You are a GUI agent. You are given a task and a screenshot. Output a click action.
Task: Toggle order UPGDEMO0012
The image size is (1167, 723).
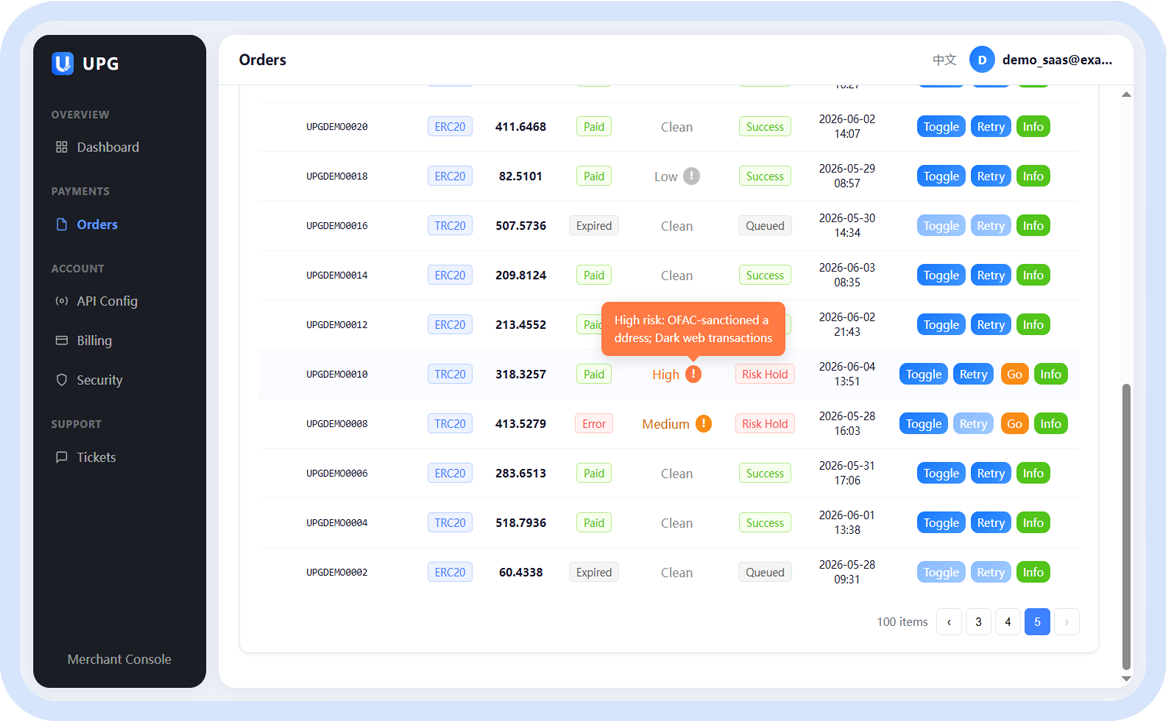click(941, 325)
